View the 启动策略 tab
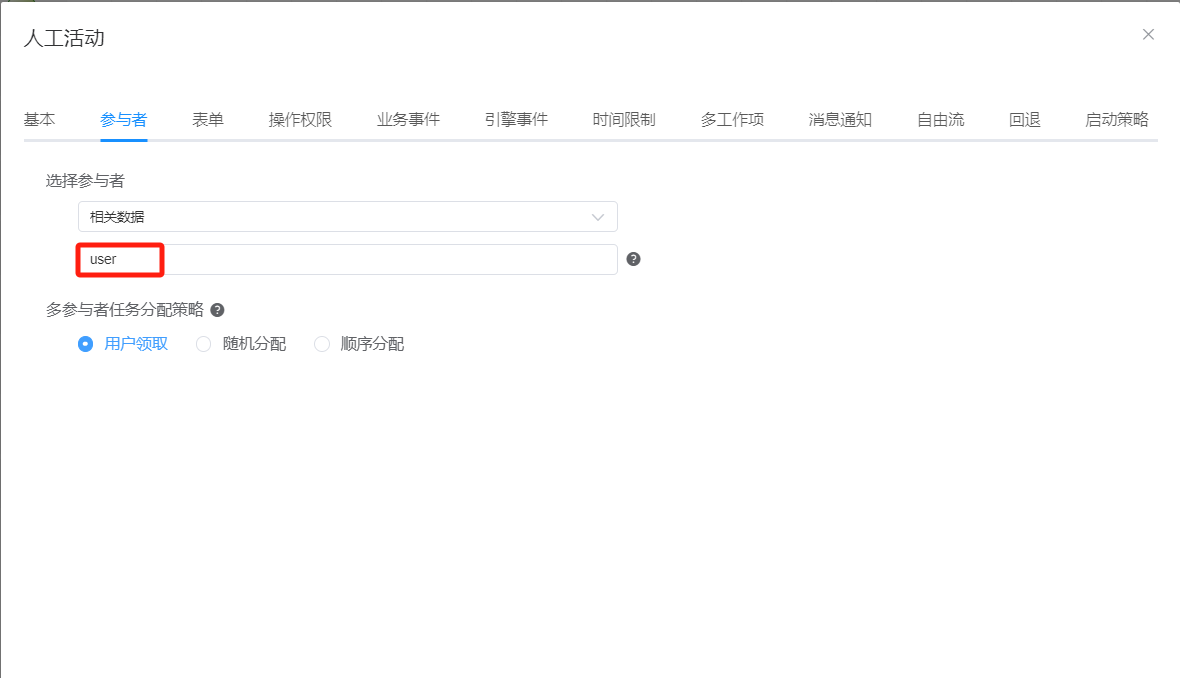Viewport: 1180px width, 678px height. (1116, 118)
